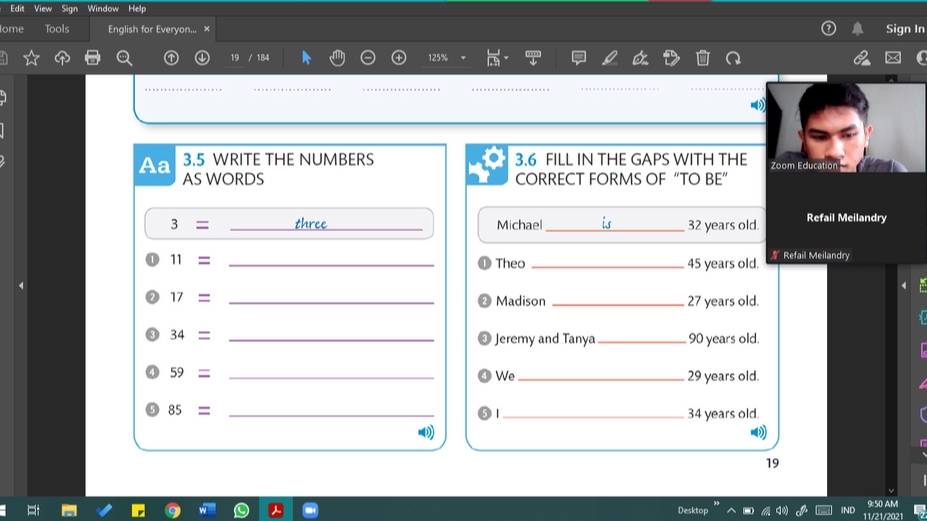Viewport: 927px width, 521px height.
Task: Expand the left navigation pane arrow
Action: click(21, 286)
